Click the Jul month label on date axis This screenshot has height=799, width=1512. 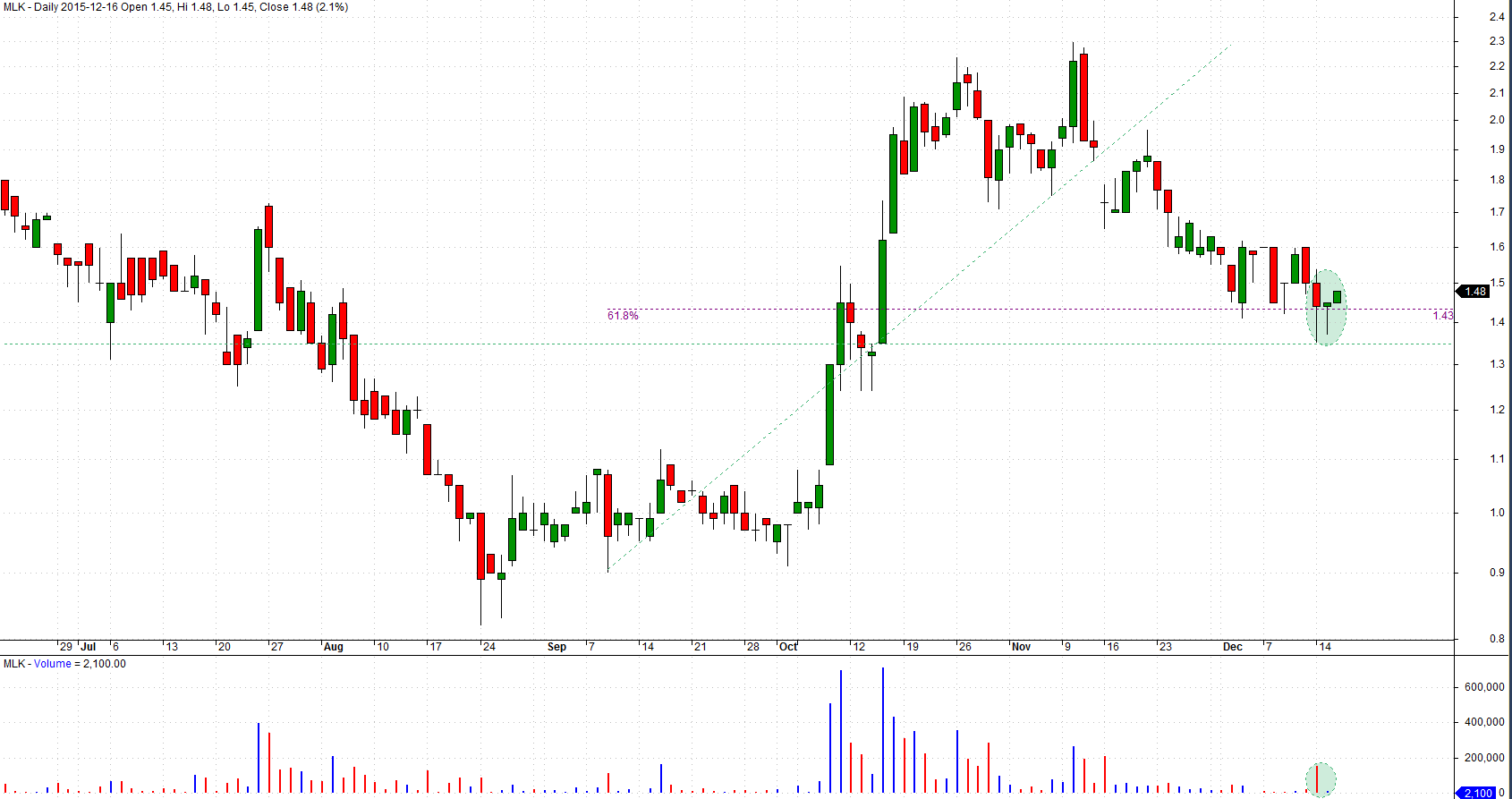(x=88, y=647)
